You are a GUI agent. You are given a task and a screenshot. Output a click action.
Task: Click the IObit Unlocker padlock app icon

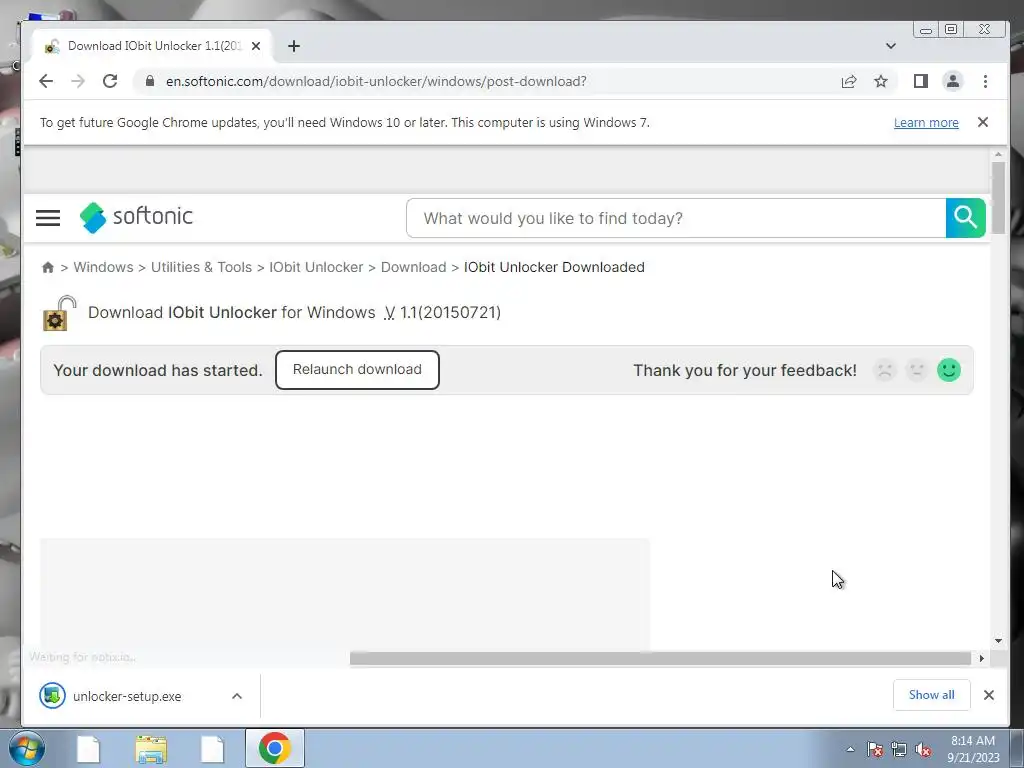coord(59,313)
